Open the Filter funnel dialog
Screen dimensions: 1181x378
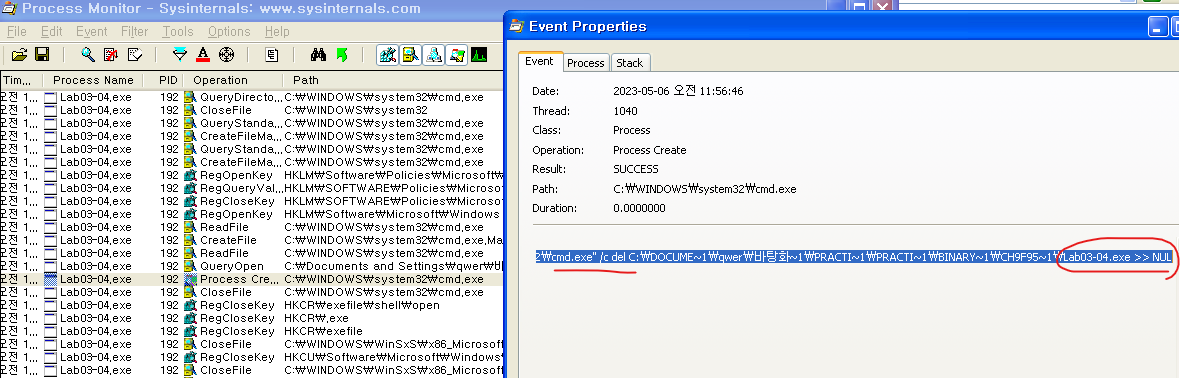[x=179, y=54]
